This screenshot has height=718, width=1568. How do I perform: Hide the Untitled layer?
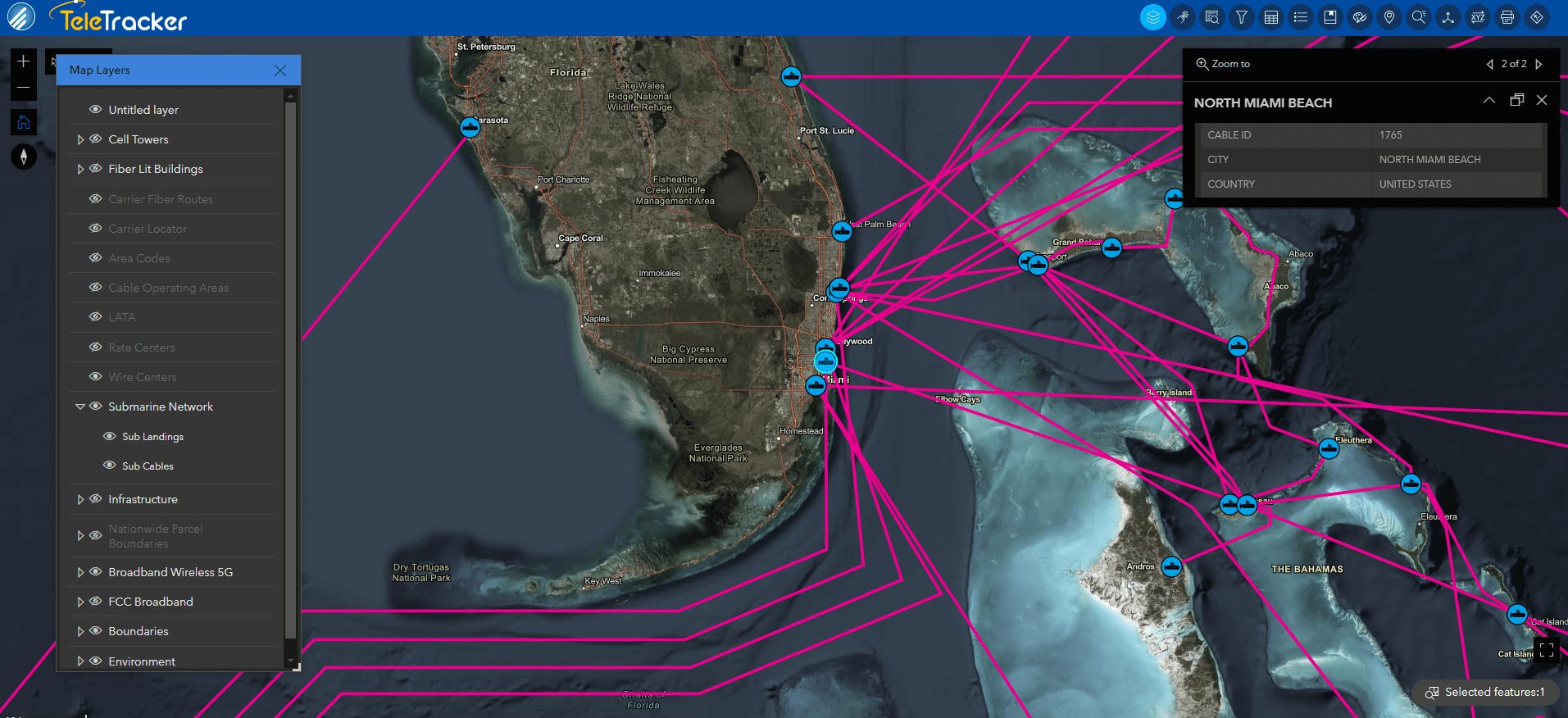pyautogui.click(x=96, y=109)
